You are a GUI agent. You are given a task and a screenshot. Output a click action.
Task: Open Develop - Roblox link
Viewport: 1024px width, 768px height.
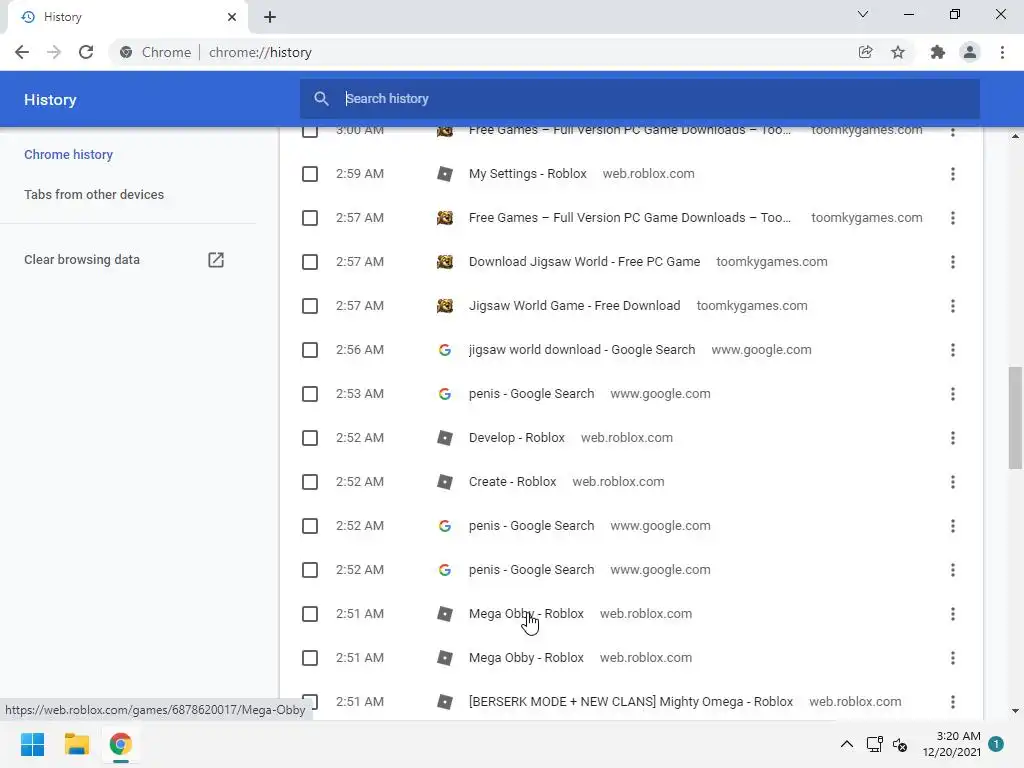[517, 438]
